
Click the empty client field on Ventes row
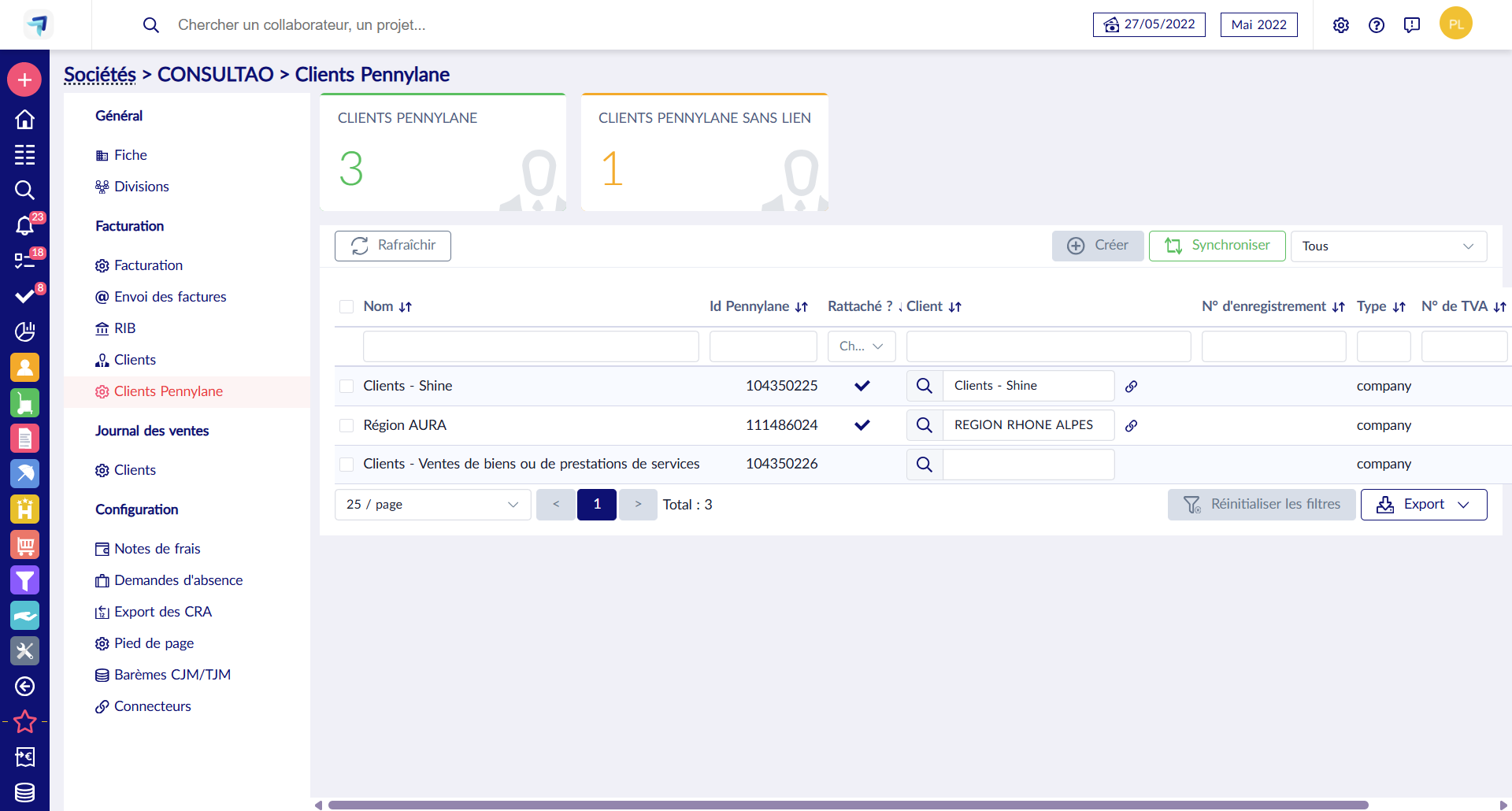point(1028,465)
